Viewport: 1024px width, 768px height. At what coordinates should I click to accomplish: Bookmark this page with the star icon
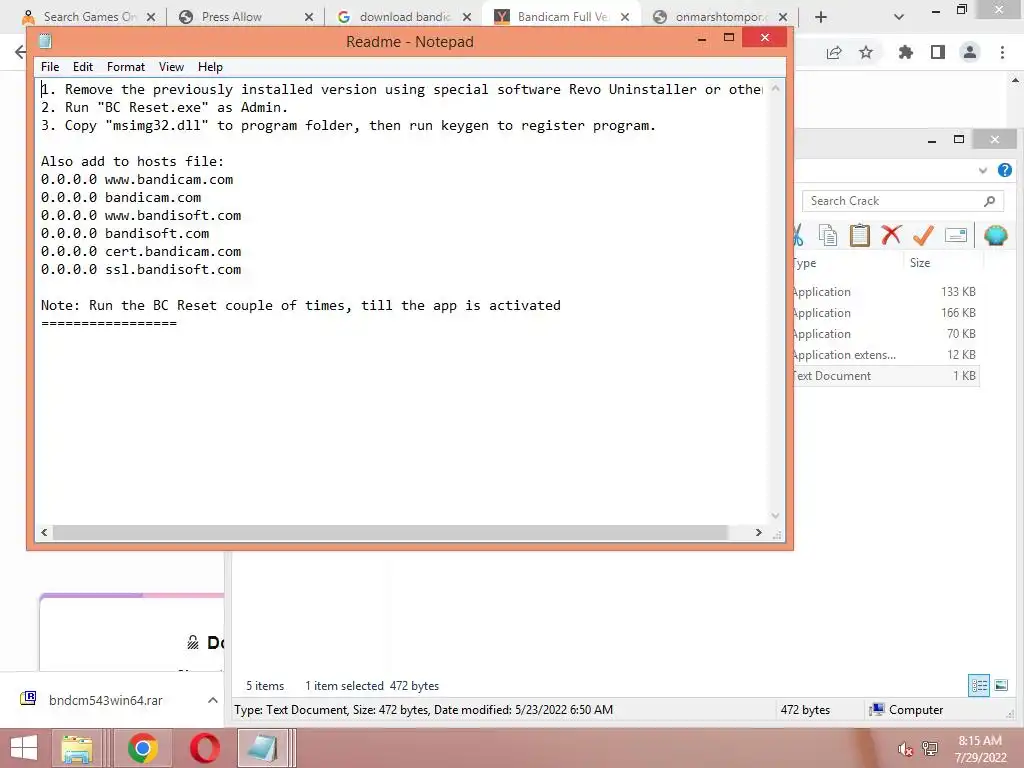tap(866, 52)
